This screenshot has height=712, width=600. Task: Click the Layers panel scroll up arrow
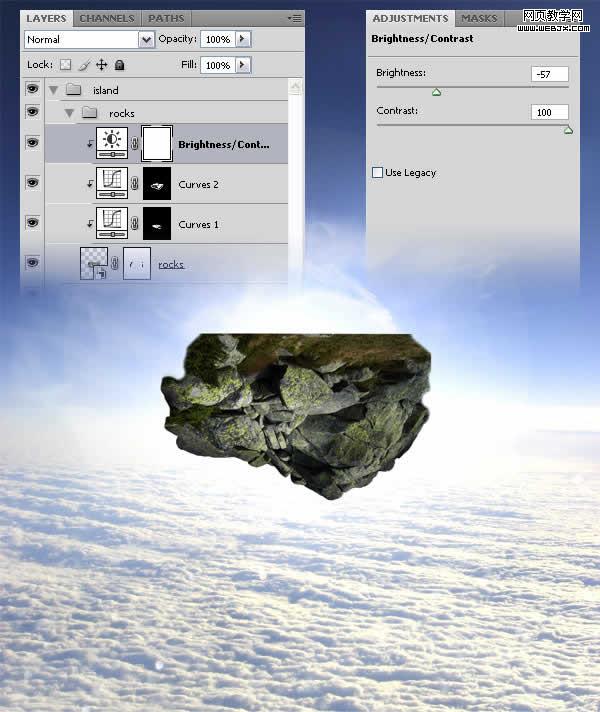click(295, 86)
